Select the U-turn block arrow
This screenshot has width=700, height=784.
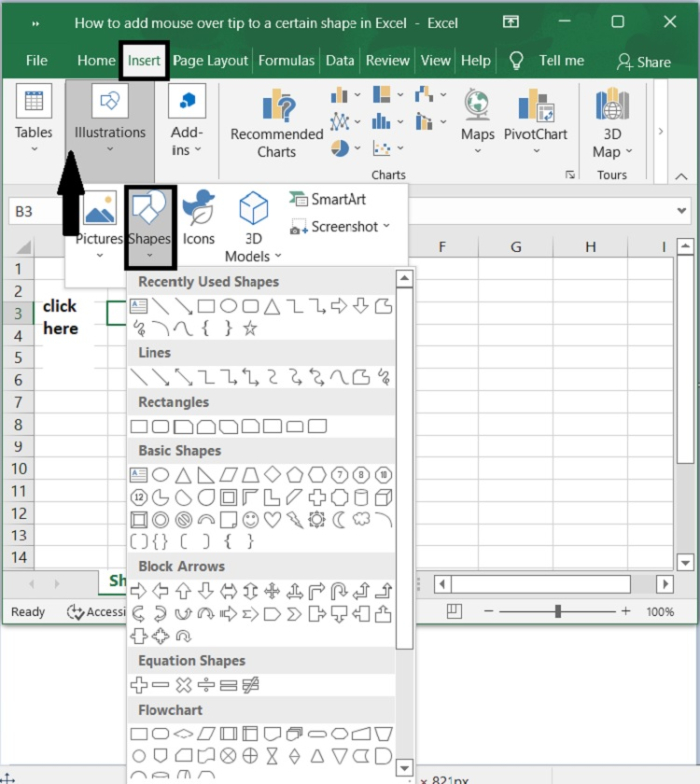point(339,592)
